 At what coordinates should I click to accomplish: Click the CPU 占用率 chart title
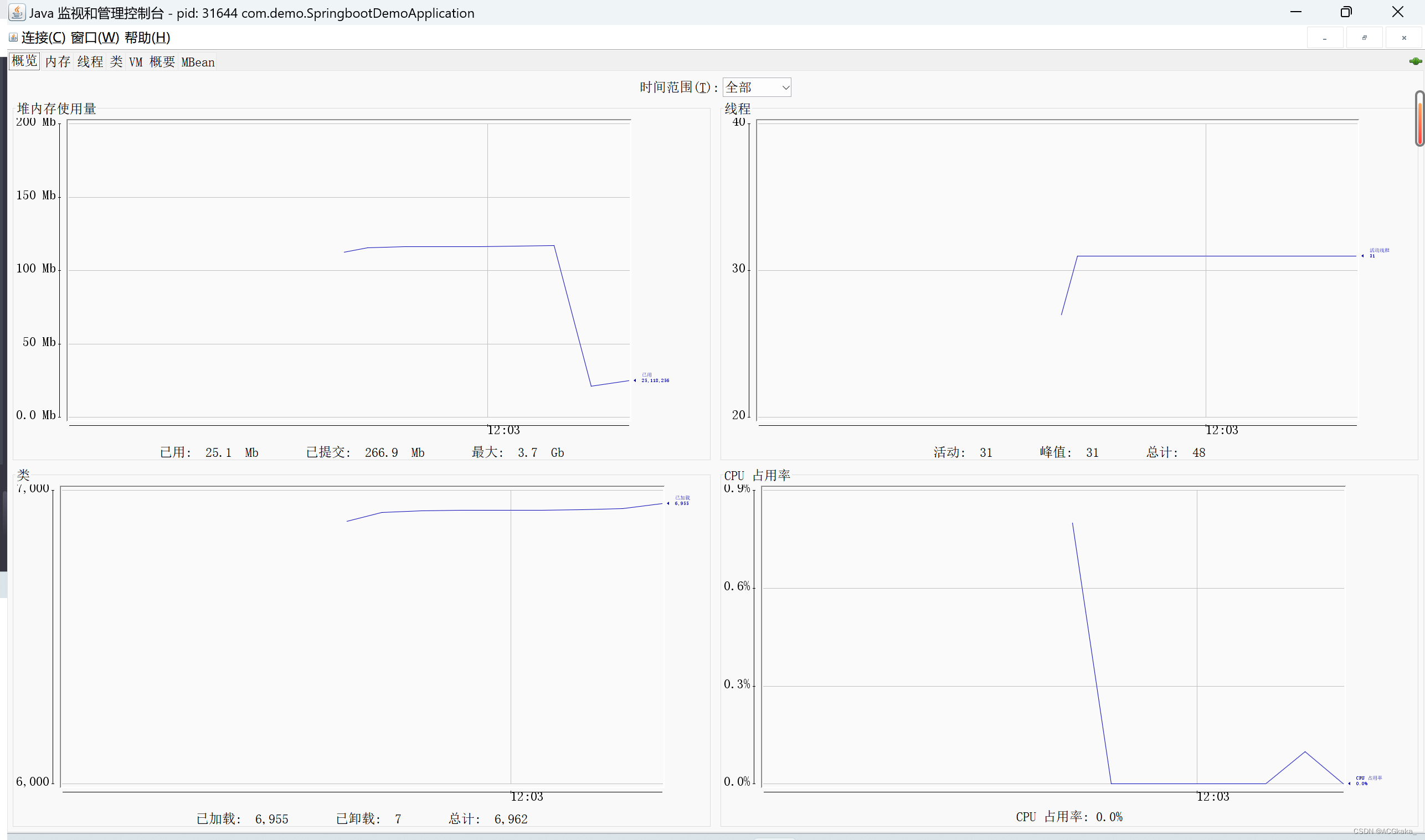click(x=757, y=475)
